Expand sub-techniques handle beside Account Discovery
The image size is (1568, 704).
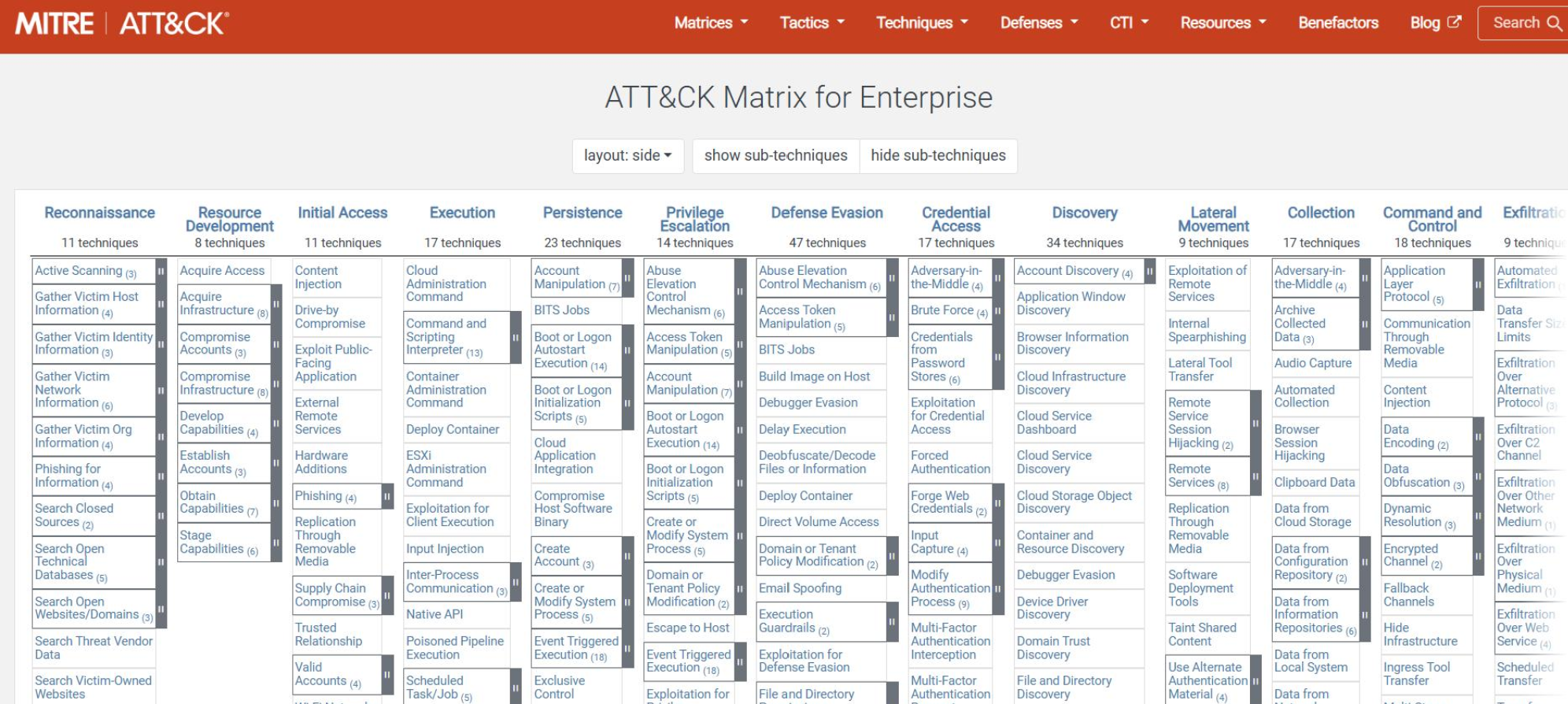click(x=1149, y=271)
